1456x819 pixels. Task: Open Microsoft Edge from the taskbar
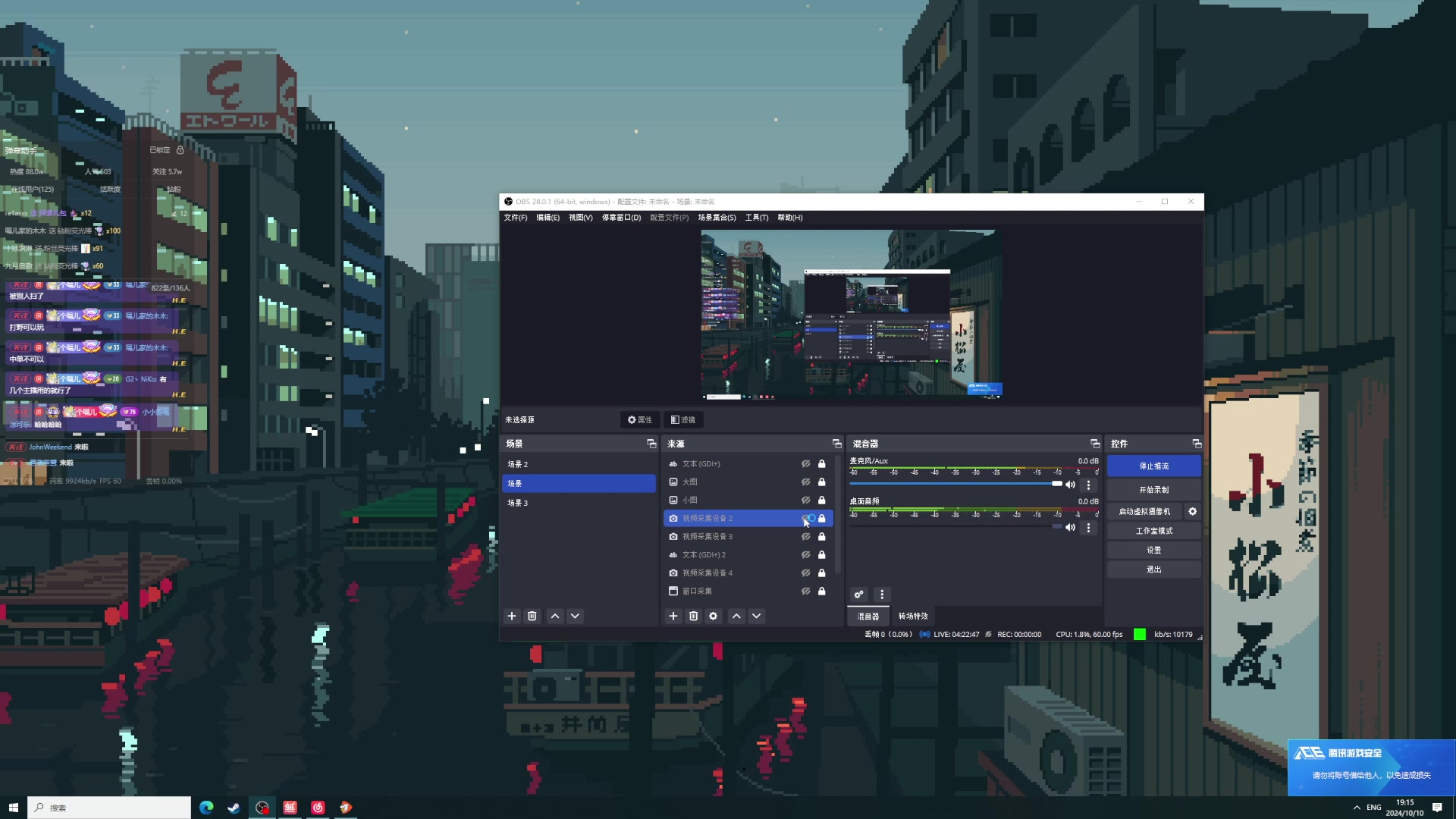206,808
